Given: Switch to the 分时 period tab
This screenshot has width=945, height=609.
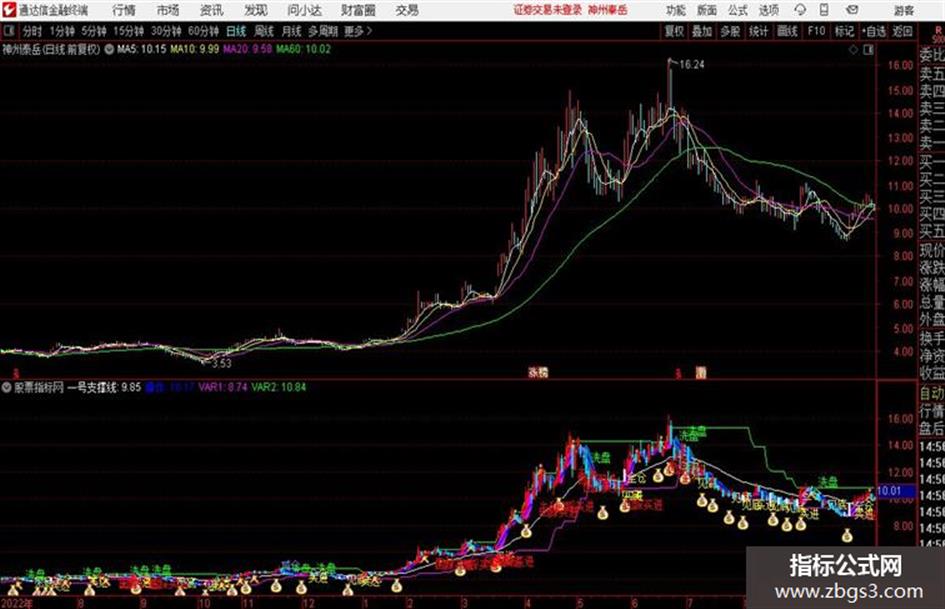Looking at the screenshot, I should point(33,31).
